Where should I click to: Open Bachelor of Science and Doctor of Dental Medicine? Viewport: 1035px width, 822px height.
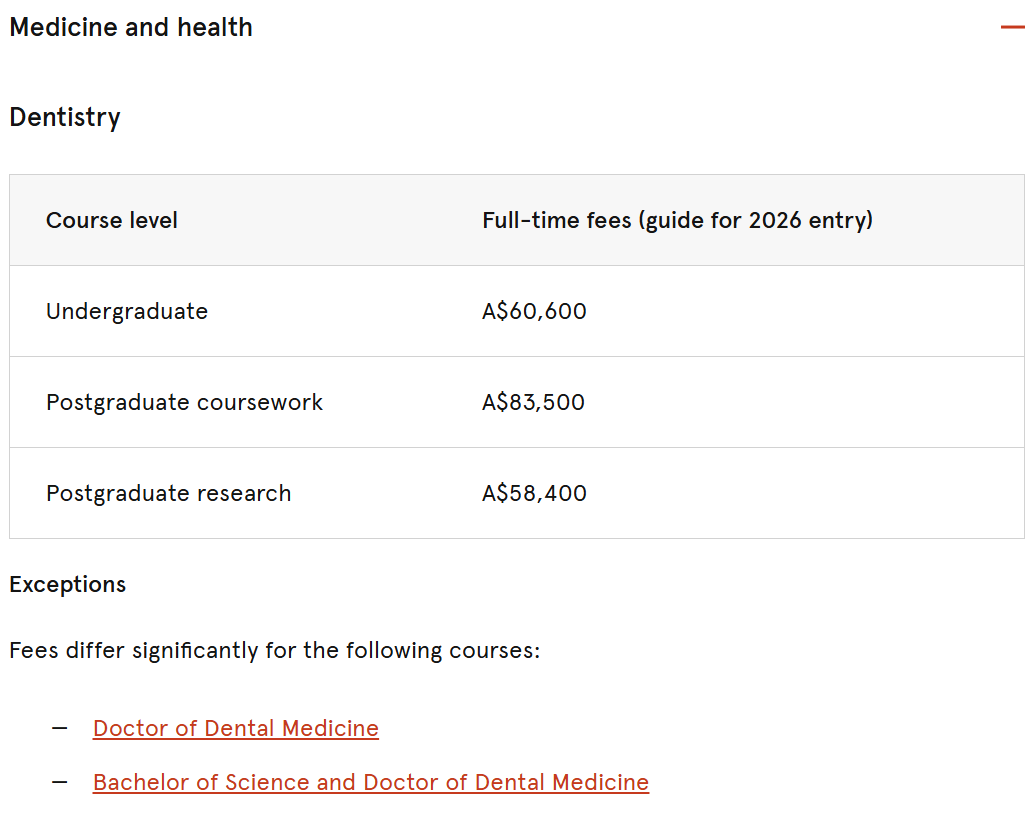(x=371, y=782)
